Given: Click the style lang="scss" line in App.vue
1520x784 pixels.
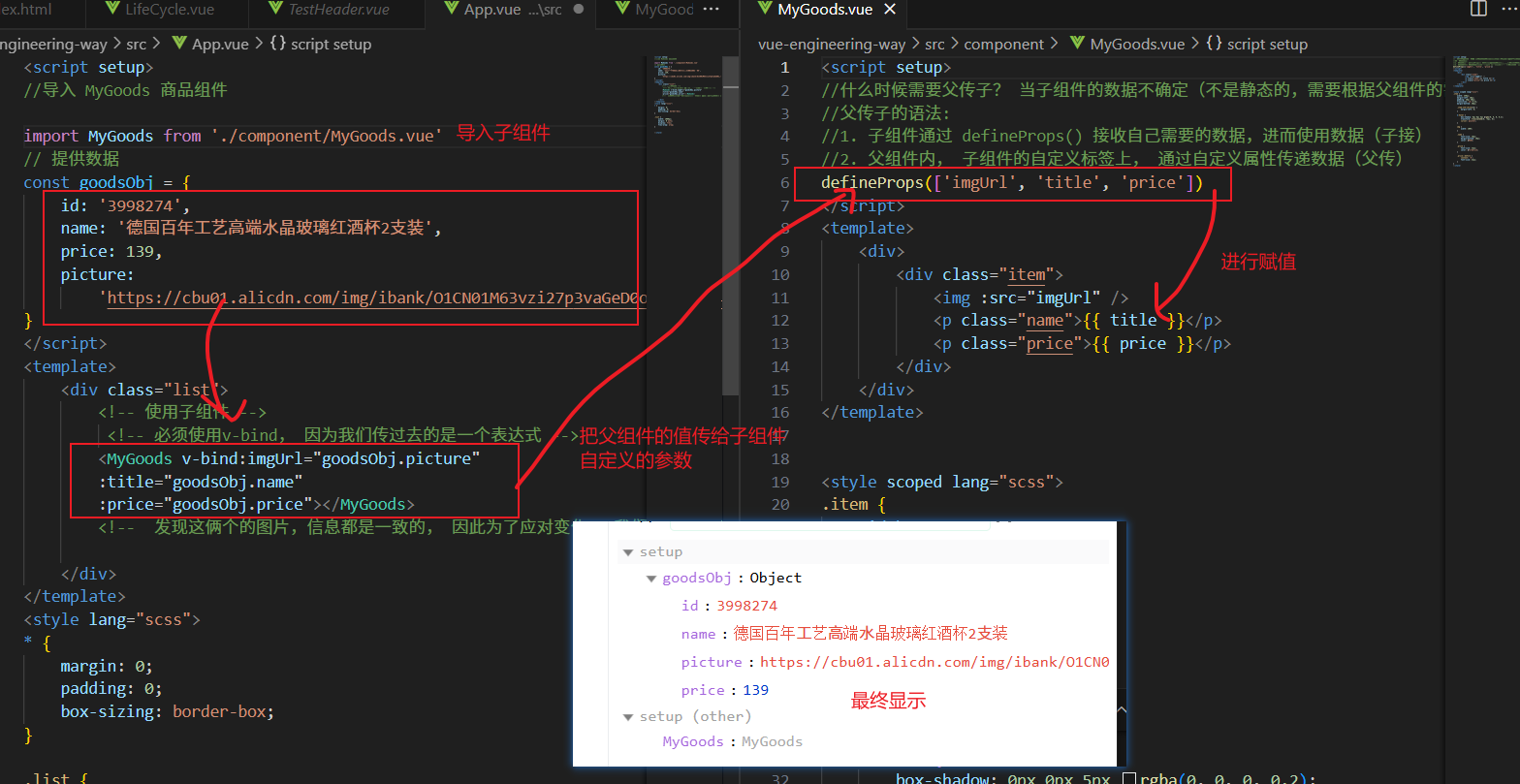Looking at the screenshot, I should [x=111, y=619].
